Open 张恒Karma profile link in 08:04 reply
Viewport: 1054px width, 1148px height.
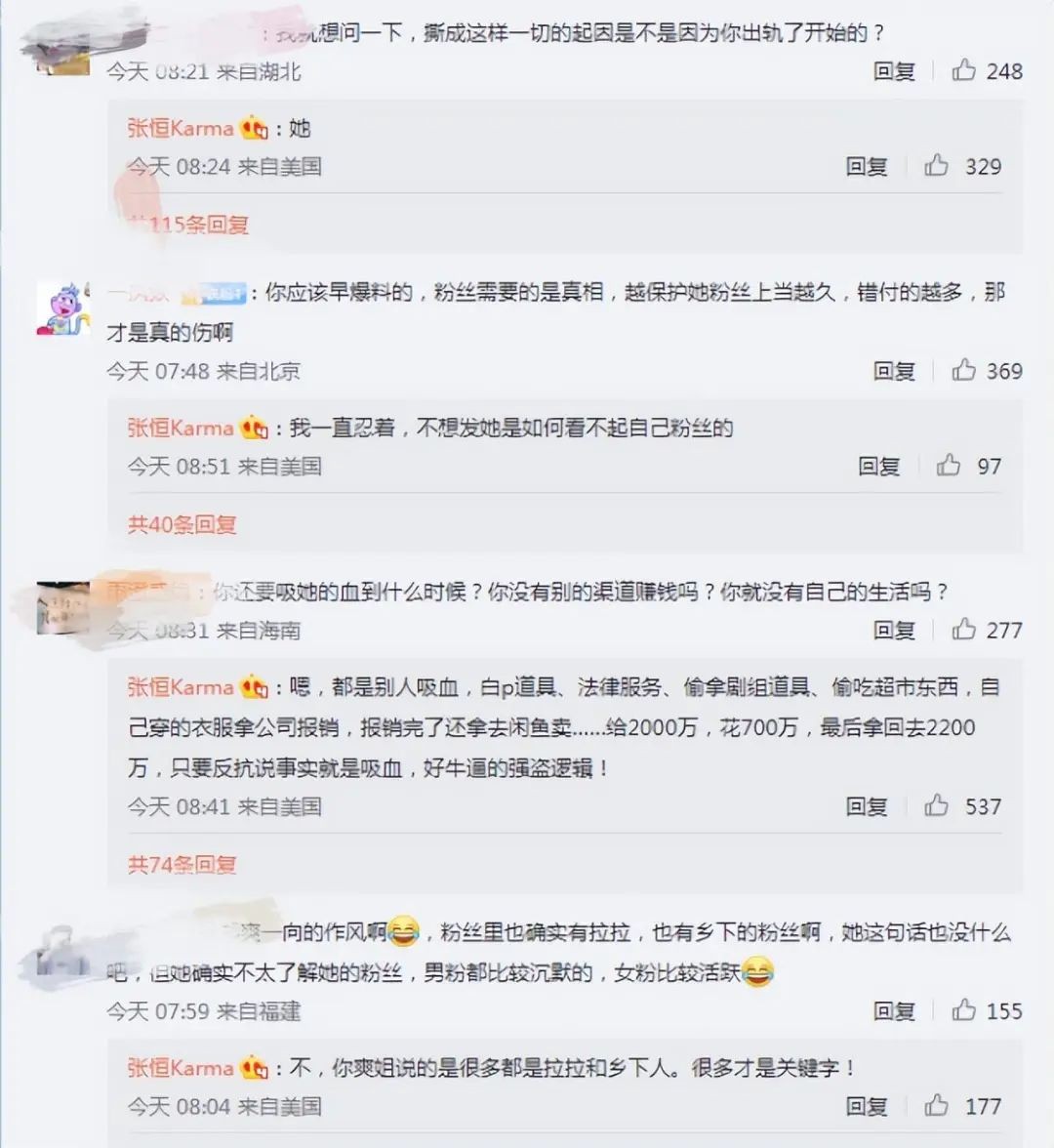[180, 1068]
